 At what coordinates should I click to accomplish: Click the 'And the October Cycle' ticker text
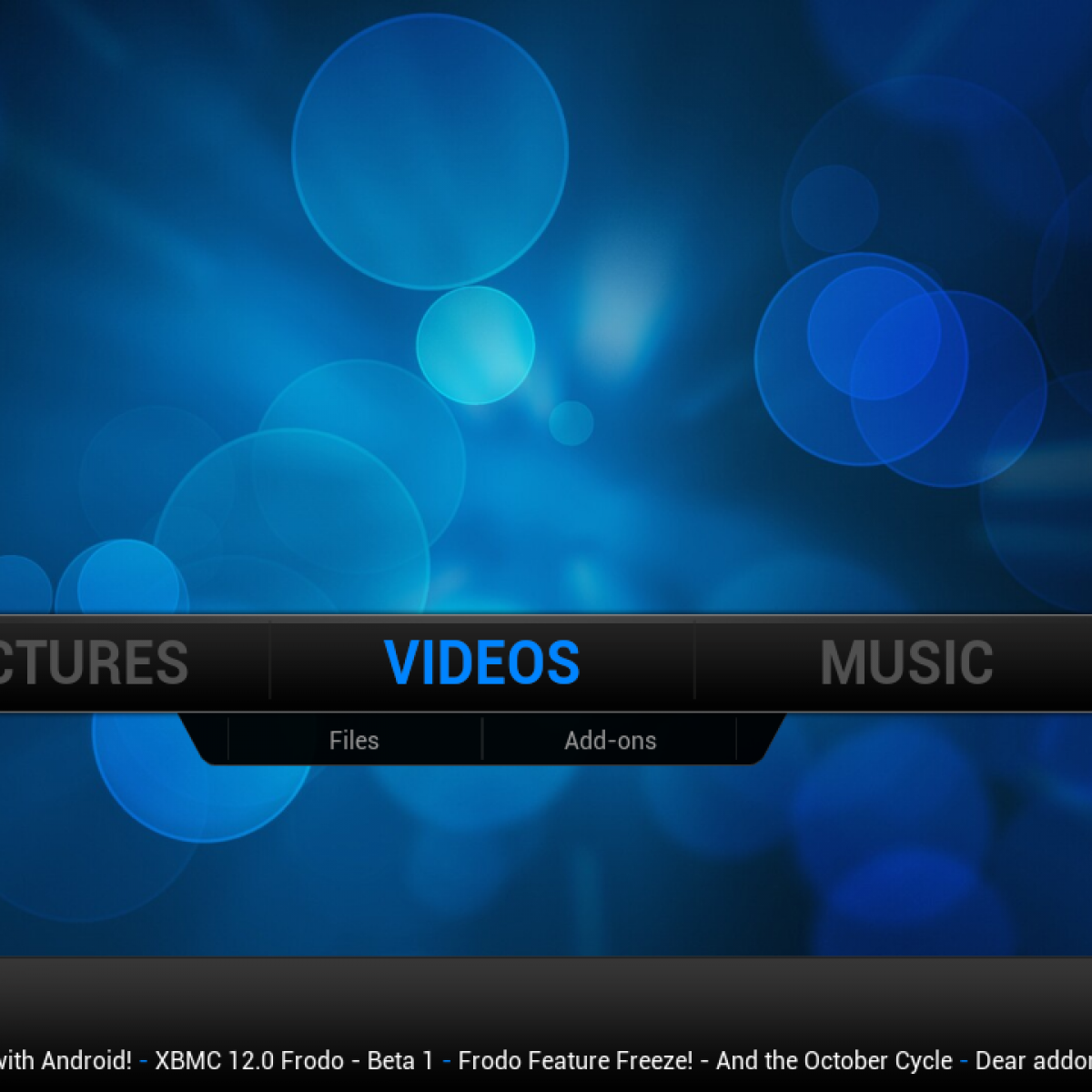coord(834,1060)
